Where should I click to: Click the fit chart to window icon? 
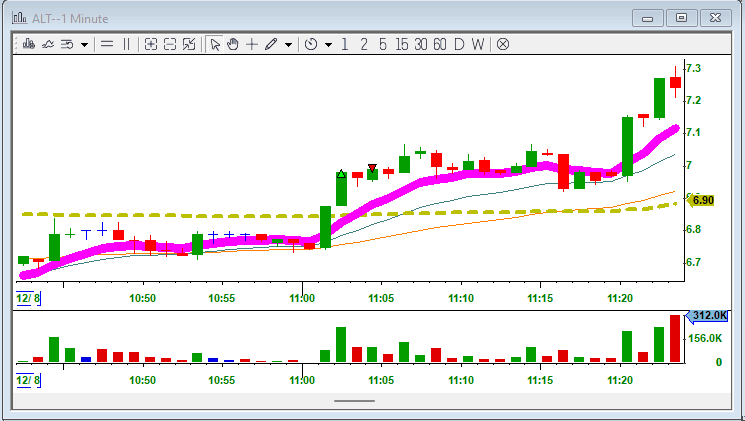coord(189,44)
